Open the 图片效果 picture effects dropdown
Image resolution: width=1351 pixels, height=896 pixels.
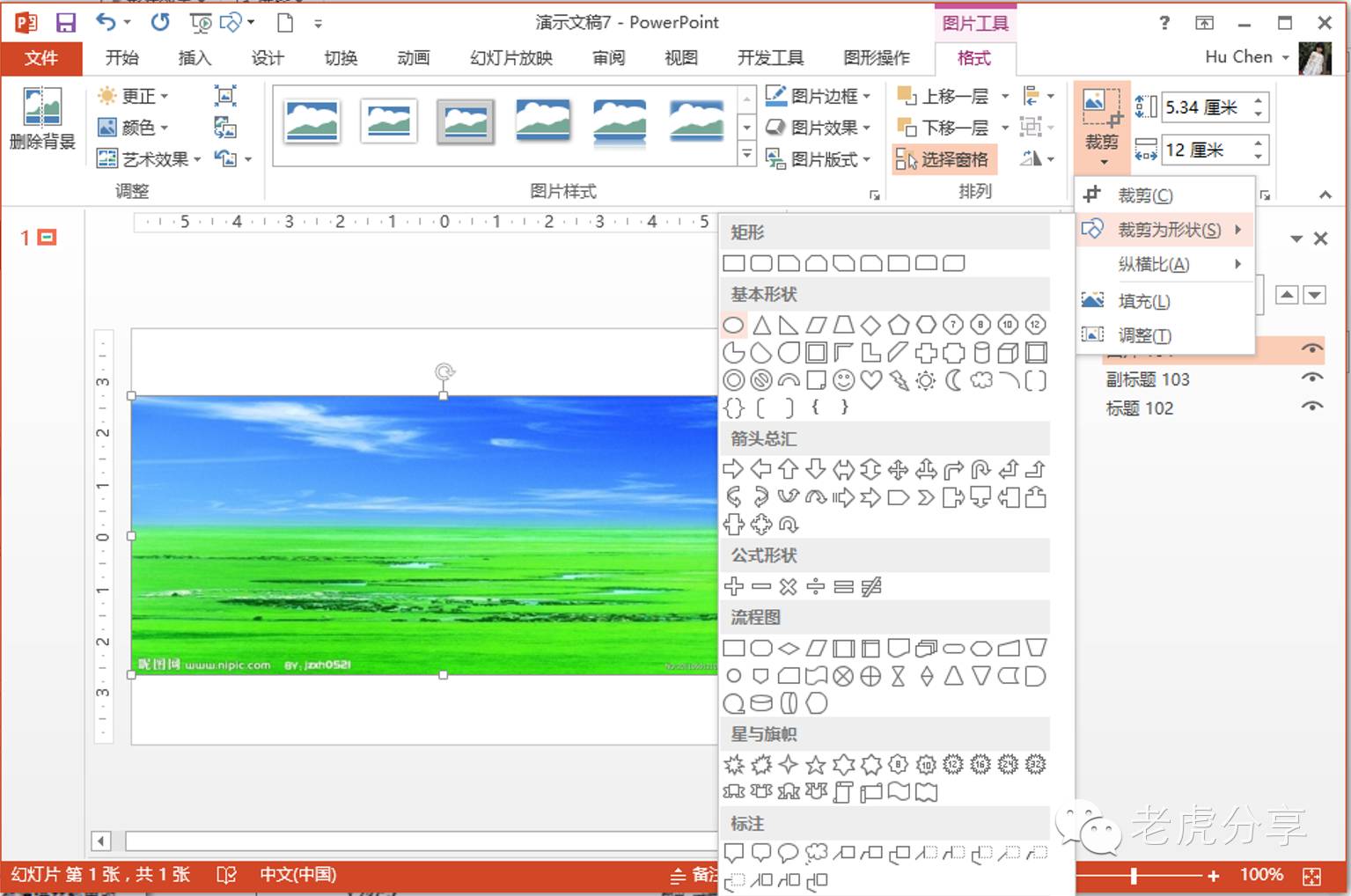(819, 128)
